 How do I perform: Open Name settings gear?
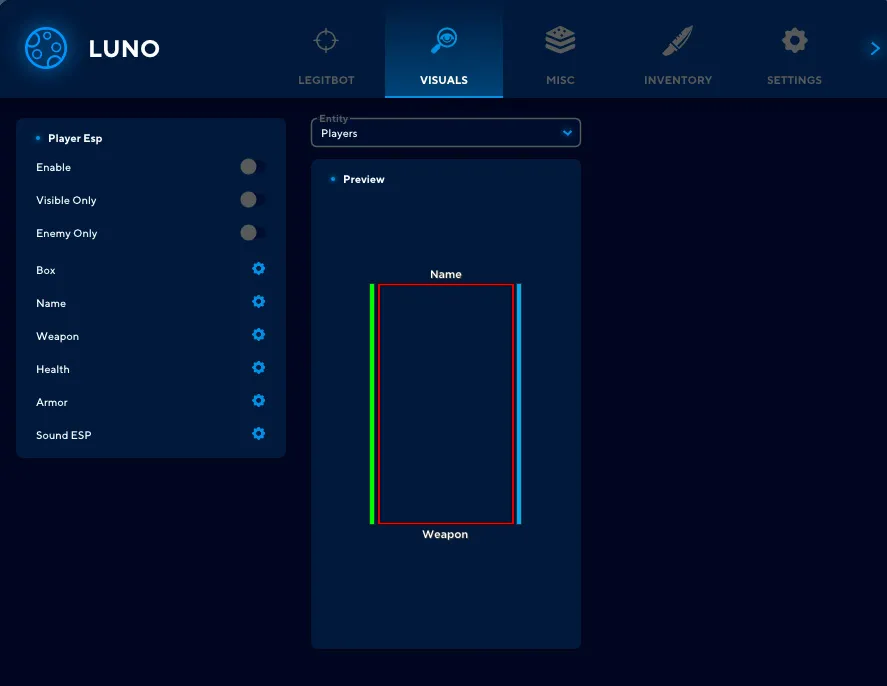click(259, 301)
